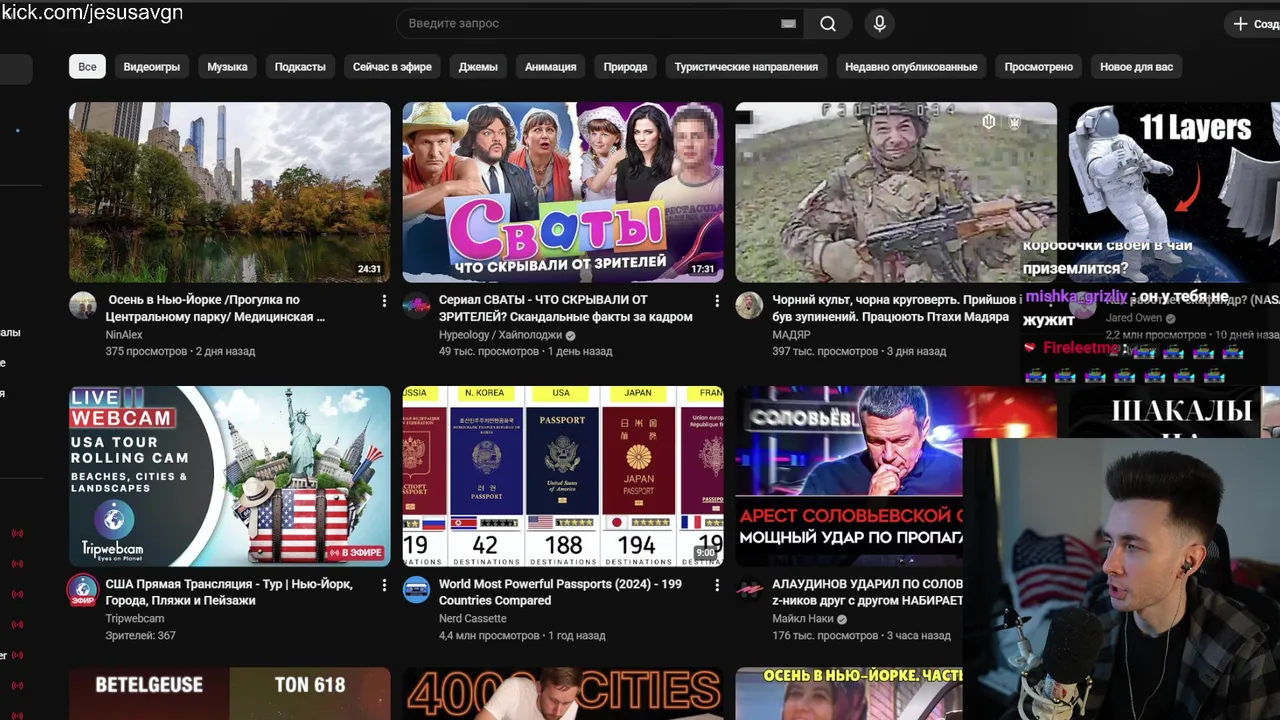Open Майкл Наки channel avatar
The image size is (1280, 720).
(749, 589)
